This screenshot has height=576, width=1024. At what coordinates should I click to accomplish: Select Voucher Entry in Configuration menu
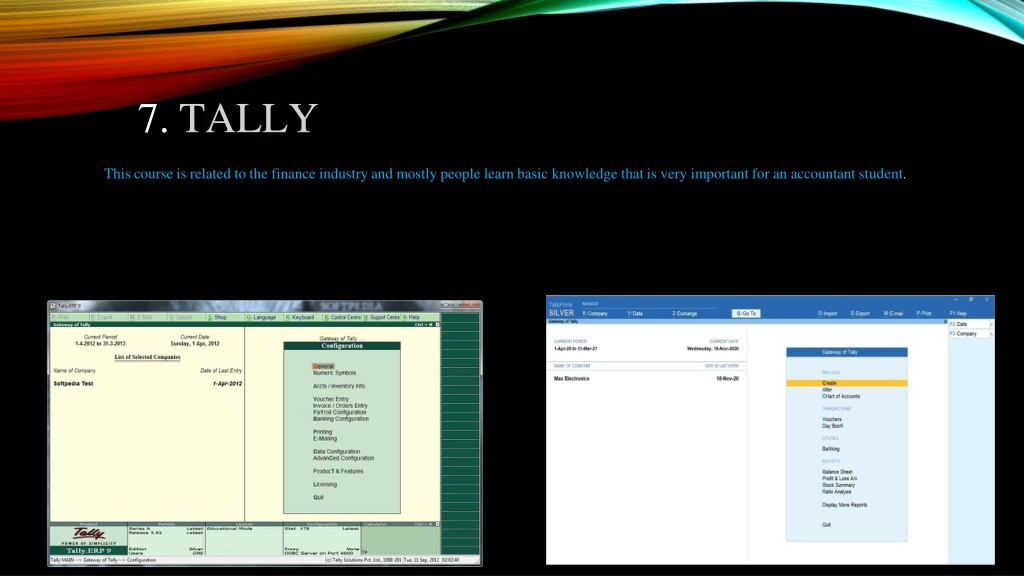tap(330, 399)
